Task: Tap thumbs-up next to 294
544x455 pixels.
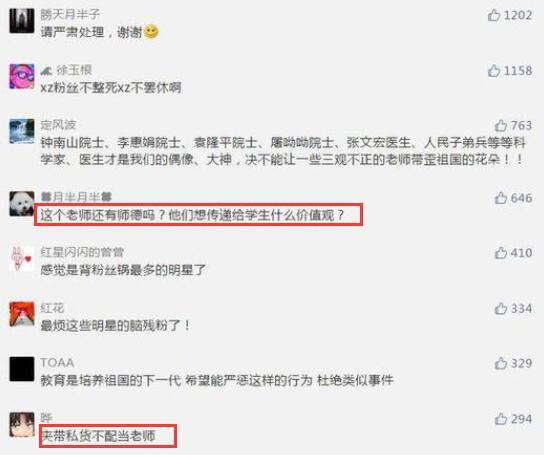Action: pyautogui.click(x=501, y=419)
